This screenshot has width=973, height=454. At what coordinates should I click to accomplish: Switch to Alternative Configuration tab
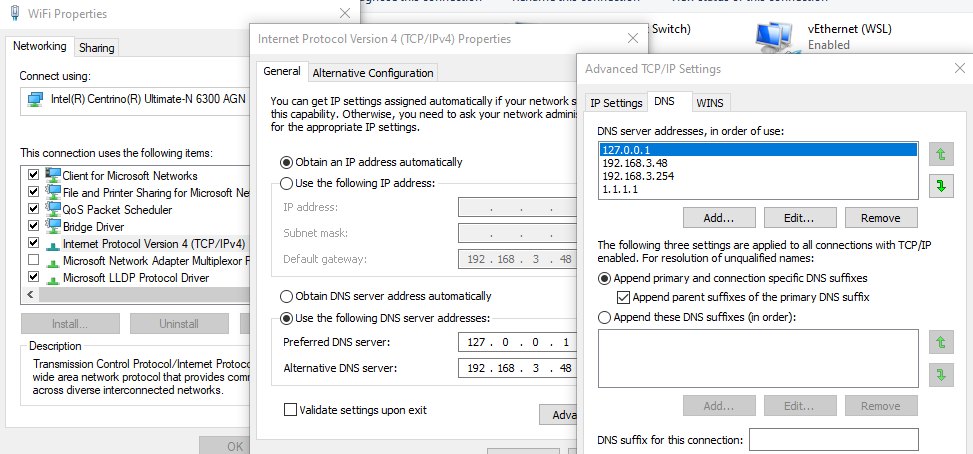373,73
